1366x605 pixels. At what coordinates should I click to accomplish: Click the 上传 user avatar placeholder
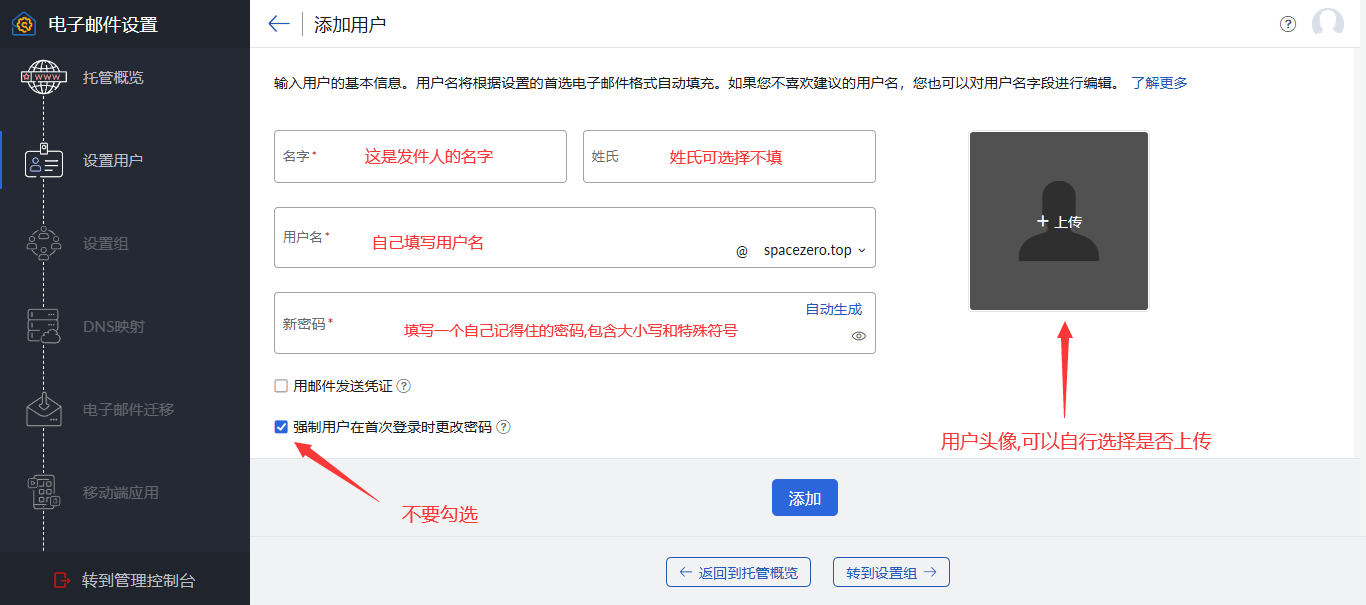tap(1059, 221)
